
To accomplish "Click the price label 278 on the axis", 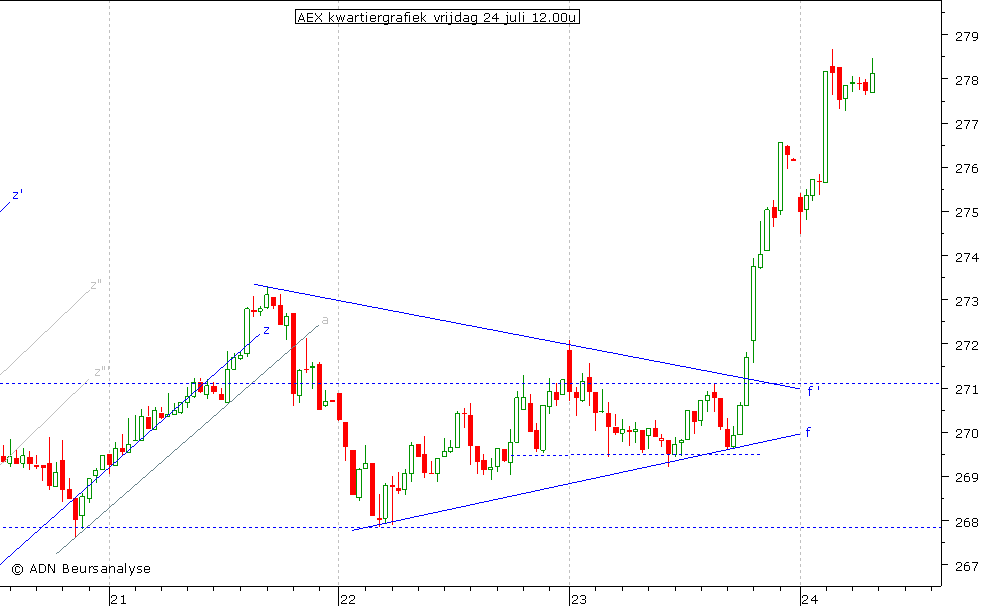I will coord(966,81).
